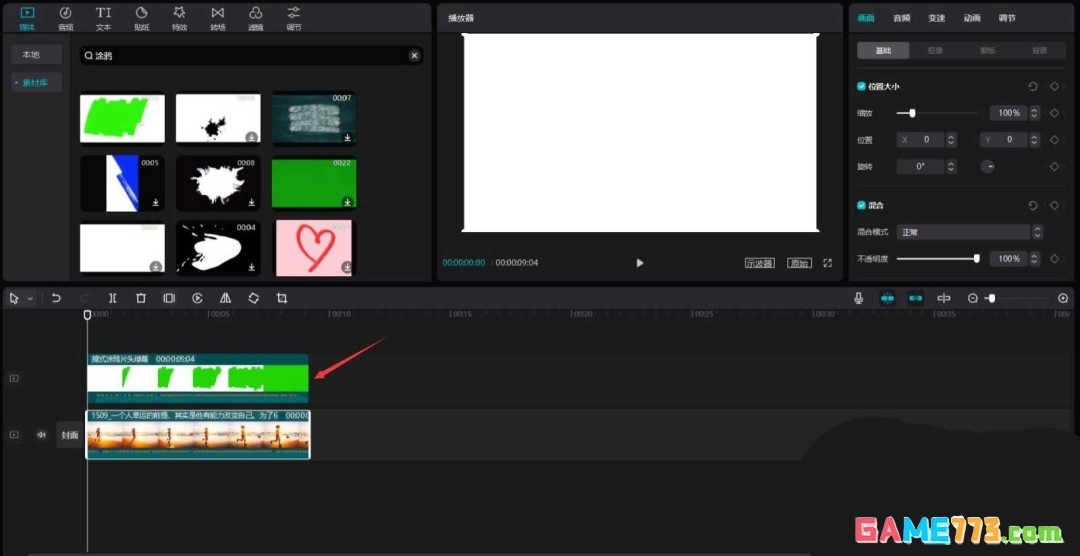Click the delete trash icon in timeline toolbar
Viewport: 1080px width, 556px height.
pos(141,298)
